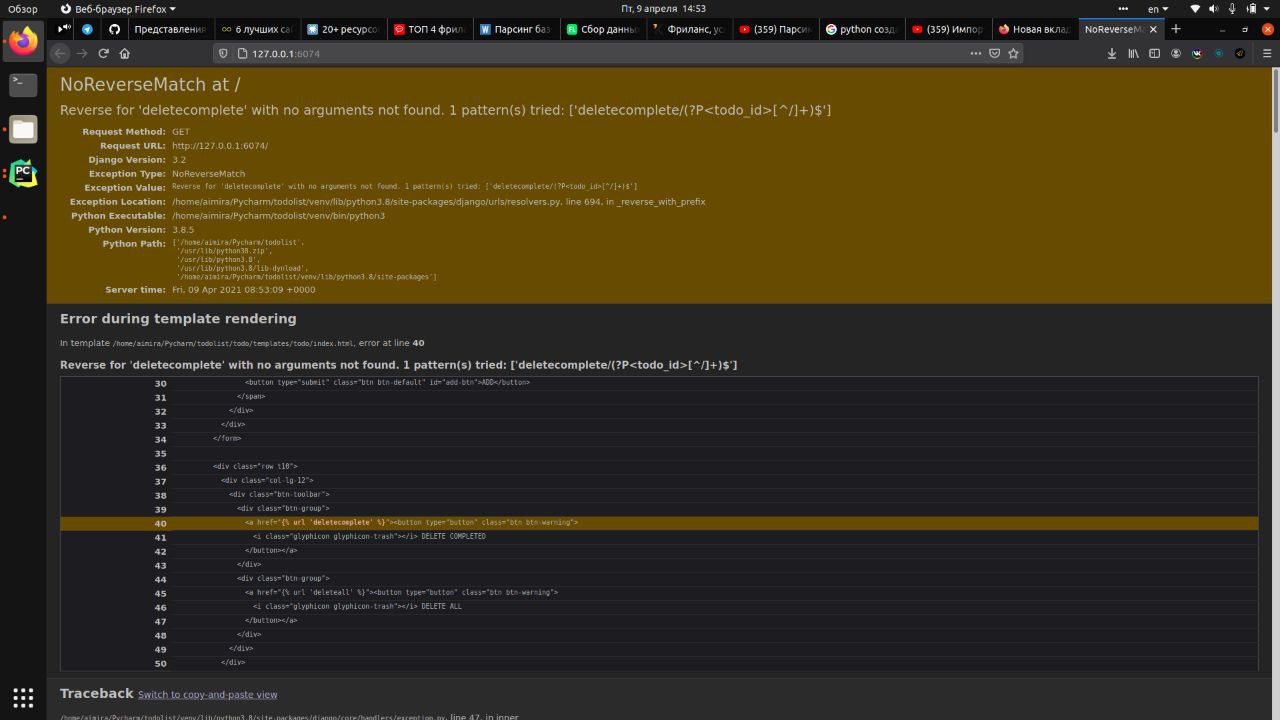Open the clock showing 'Пт, 9 апреля 14:53'
The width and height of the screenshot is (1280, 720).
pos(664,8)
